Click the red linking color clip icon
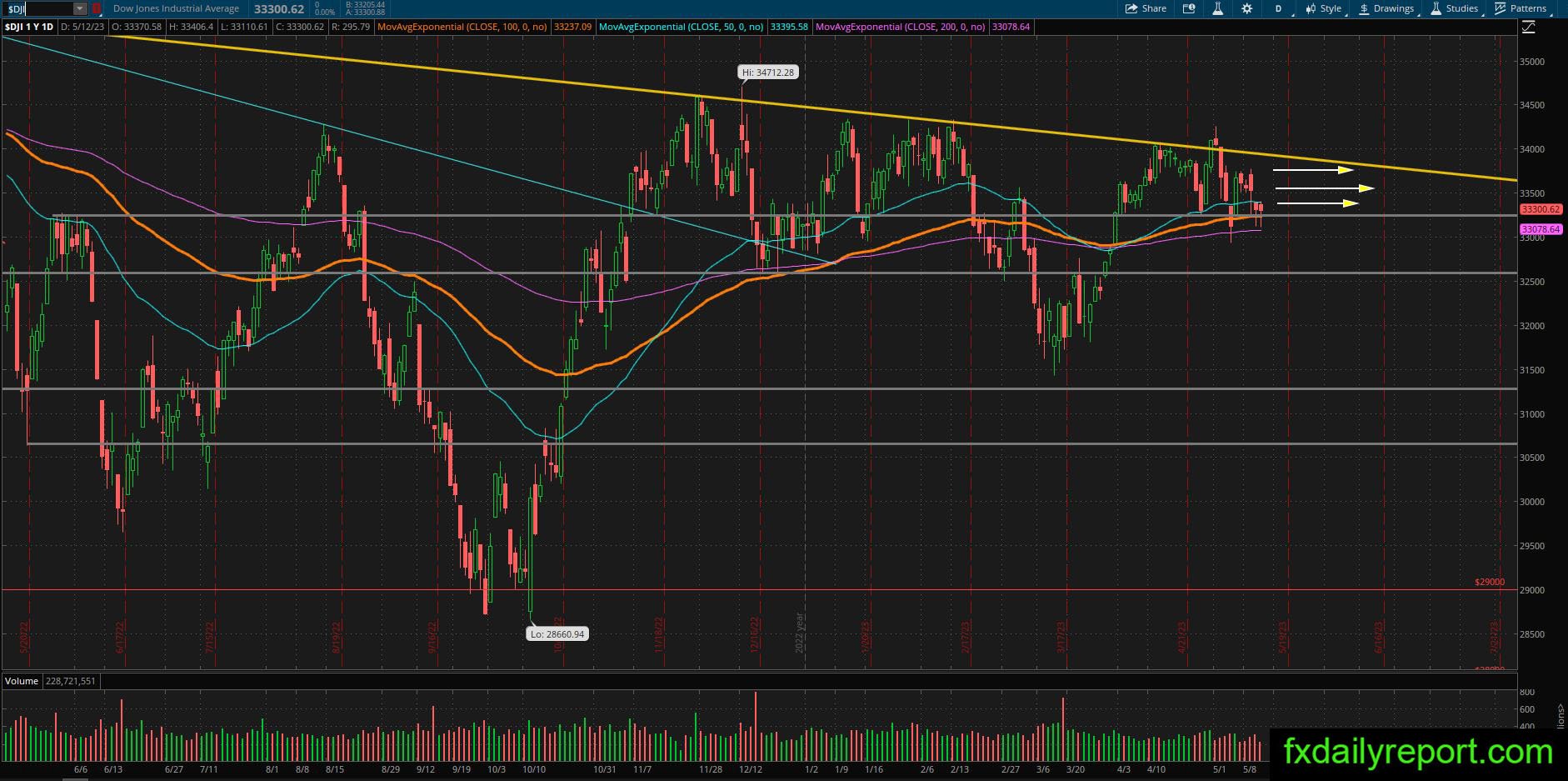Screen dimensions: 1568x781 point(97,8)
